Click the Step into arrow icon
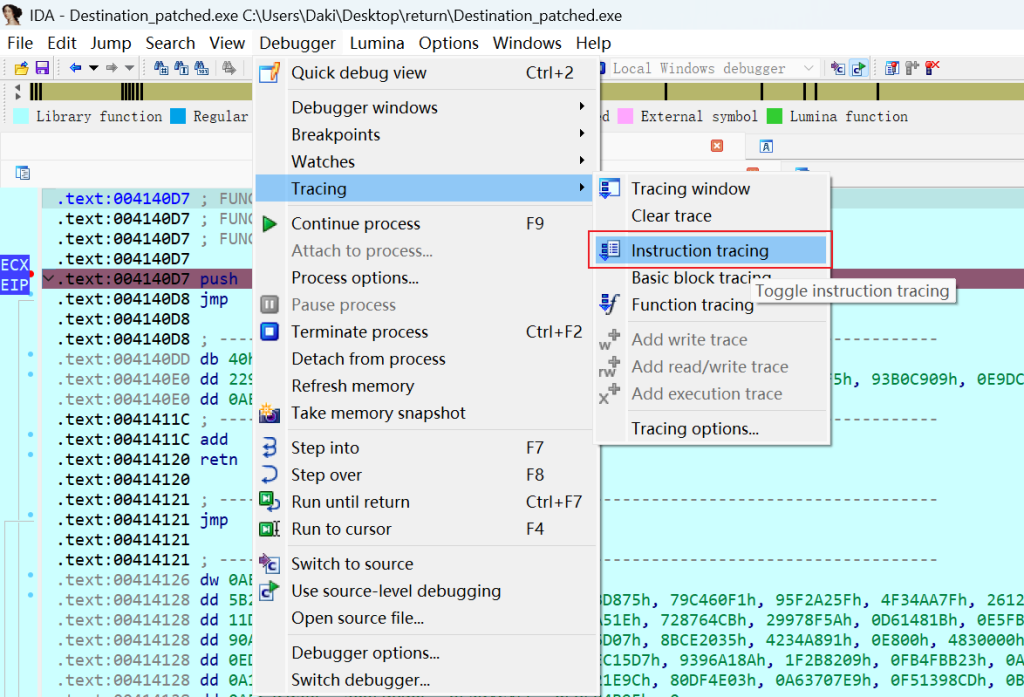Viewport: 1024px width, 697px height. [270, 447]
